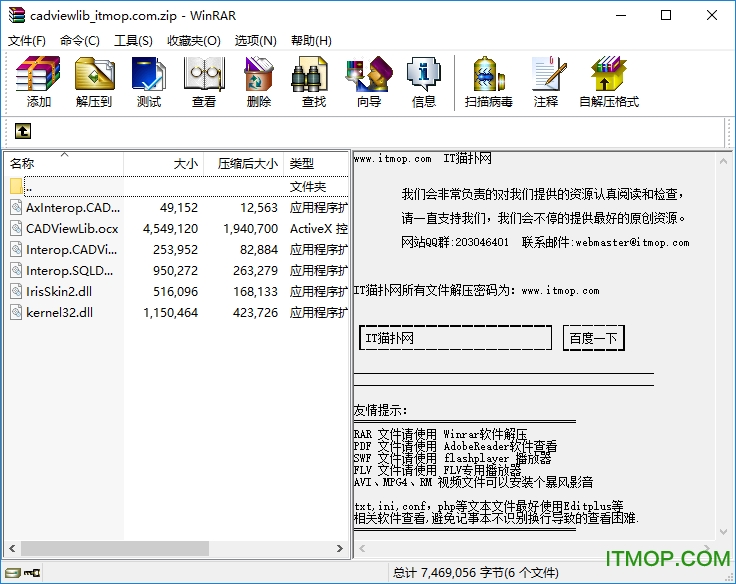
Task: Select Interop.SQLD... file name
Action: point(69,271)
